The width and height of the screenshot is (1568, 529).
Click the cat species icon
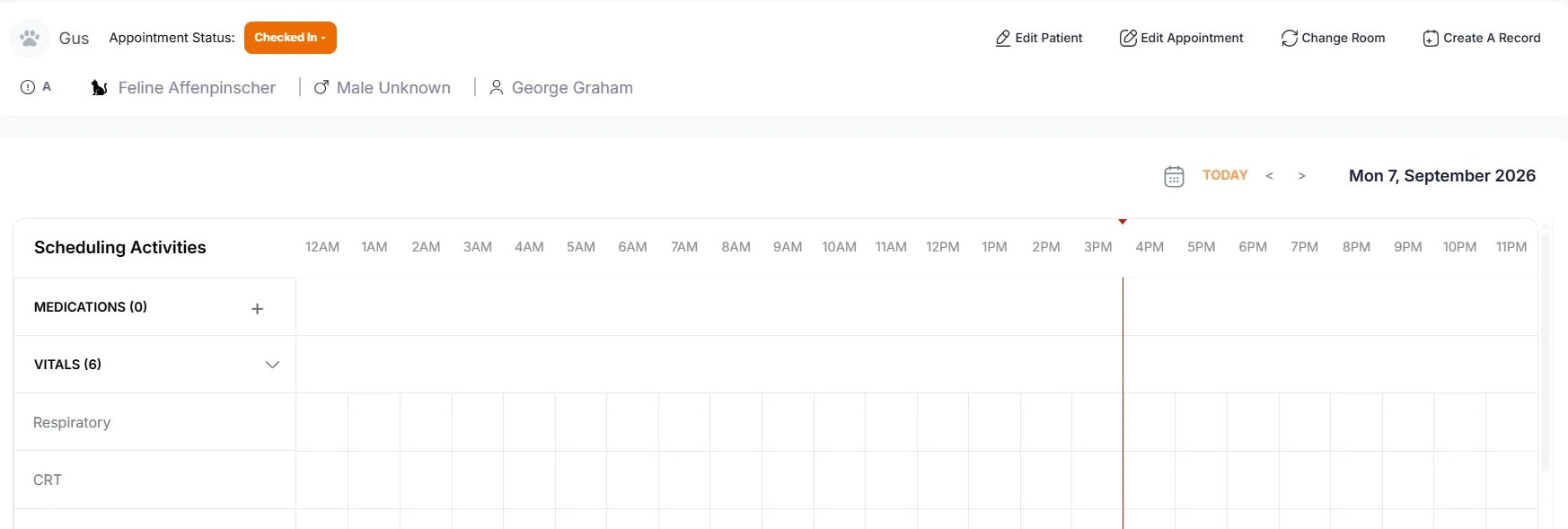99,88
